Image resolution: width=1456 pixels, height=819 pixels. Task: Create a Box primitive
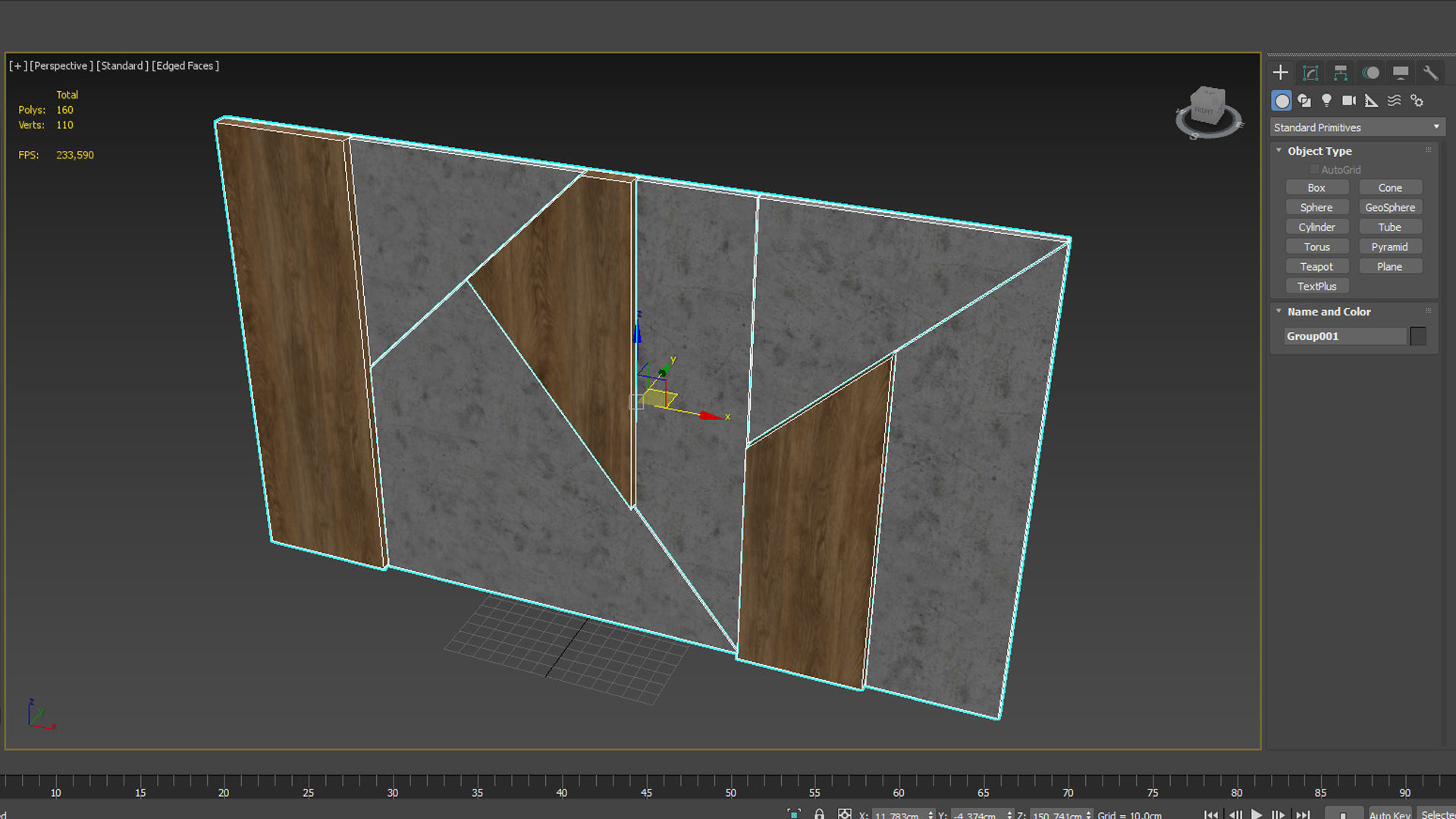1317,188
